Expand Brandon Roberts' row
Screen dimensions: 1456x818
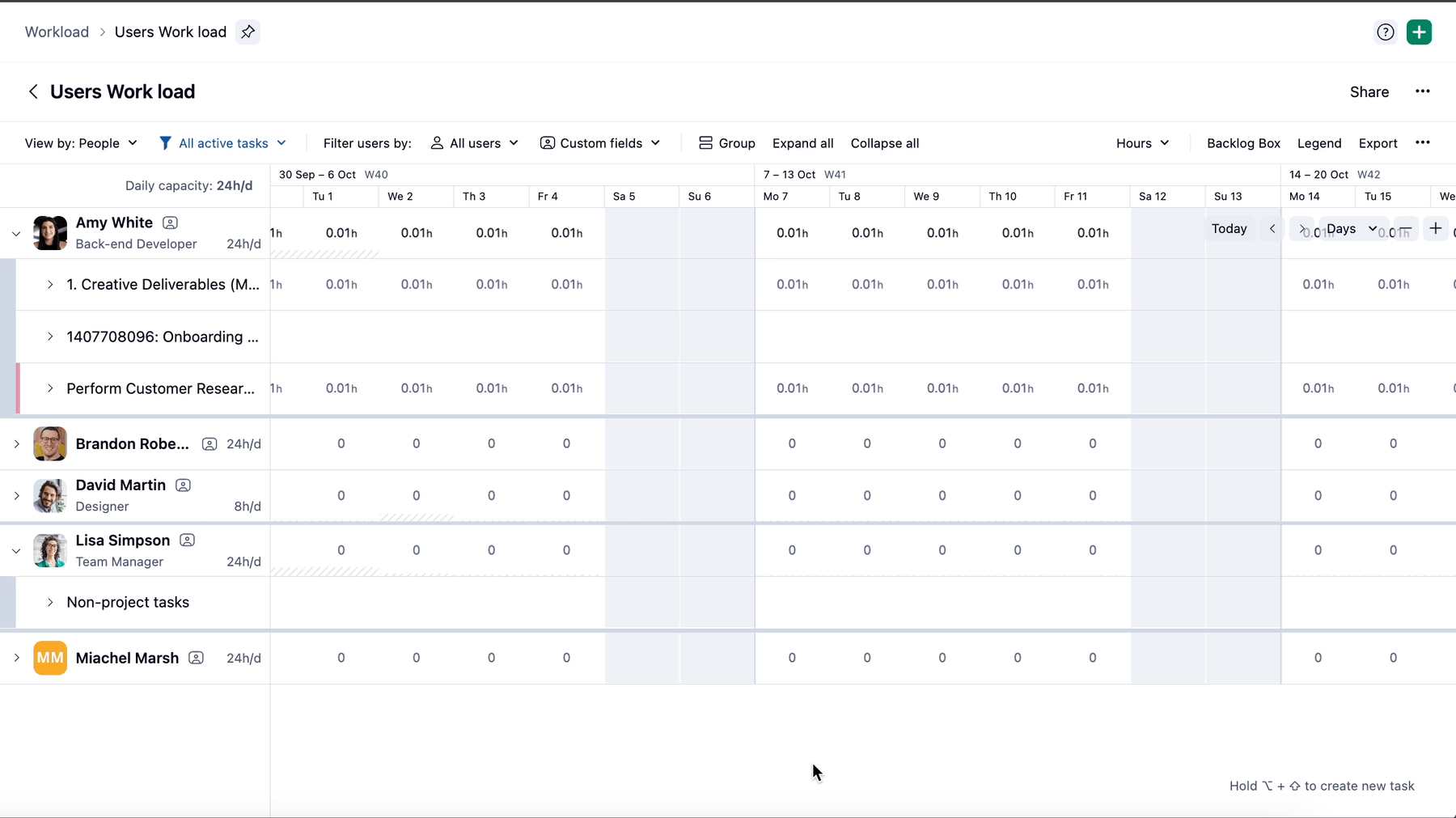click(16, 444)
